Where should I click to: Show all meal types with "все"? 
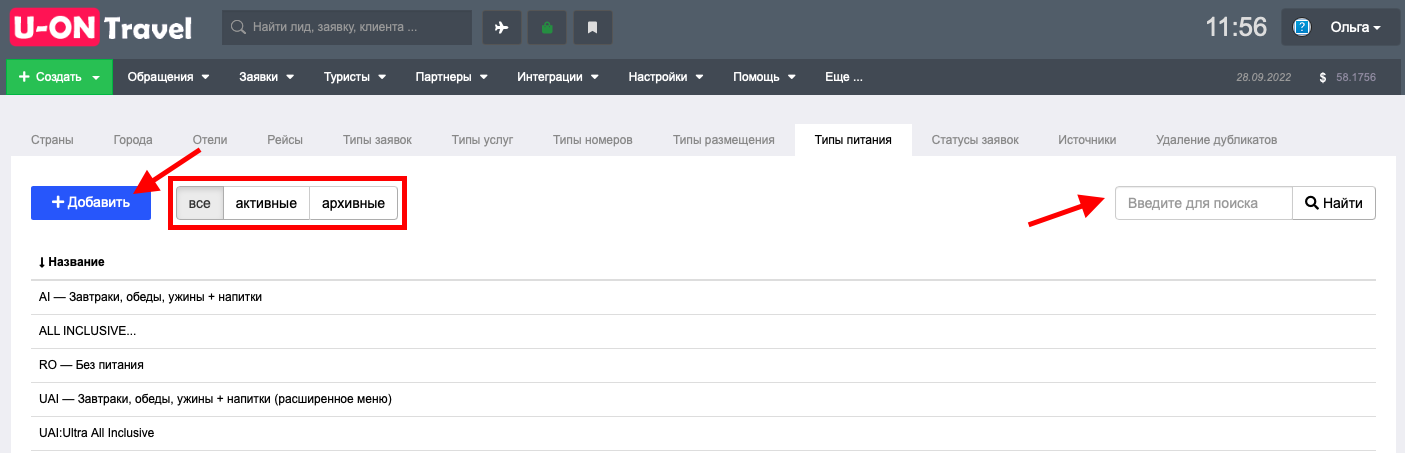200,203
